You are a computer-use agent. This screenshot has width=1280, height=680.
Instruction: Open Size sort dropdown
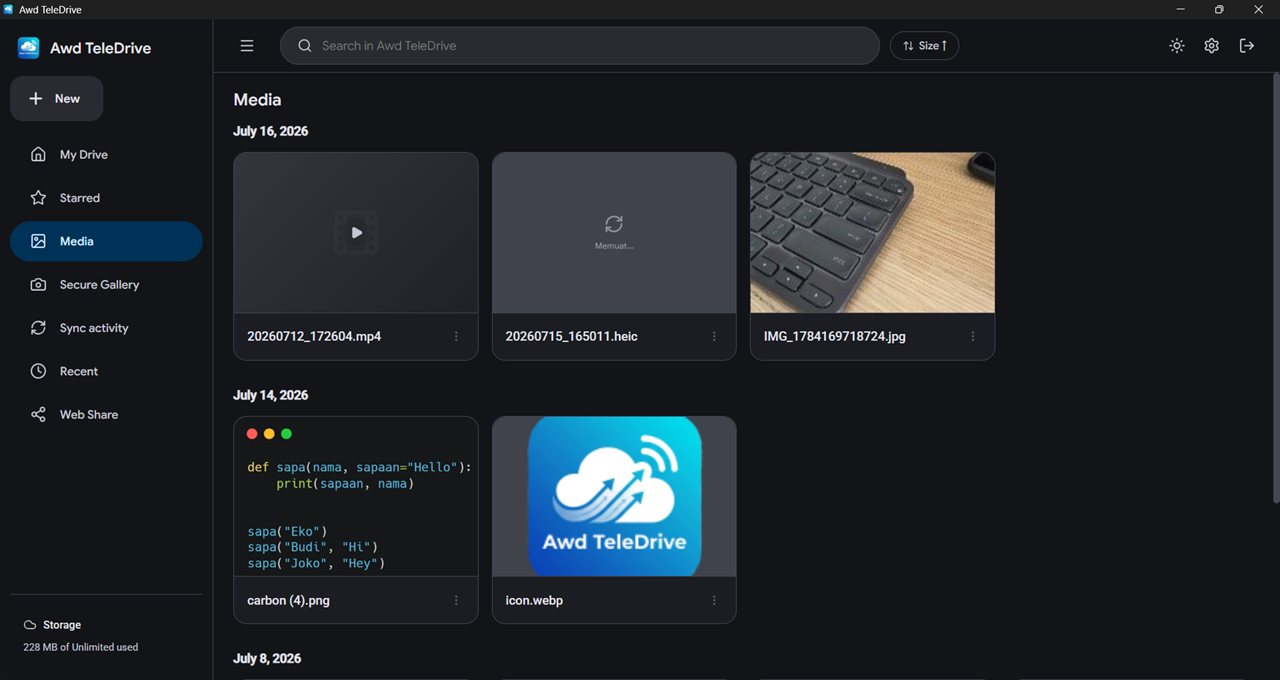[x=925, y=46]
